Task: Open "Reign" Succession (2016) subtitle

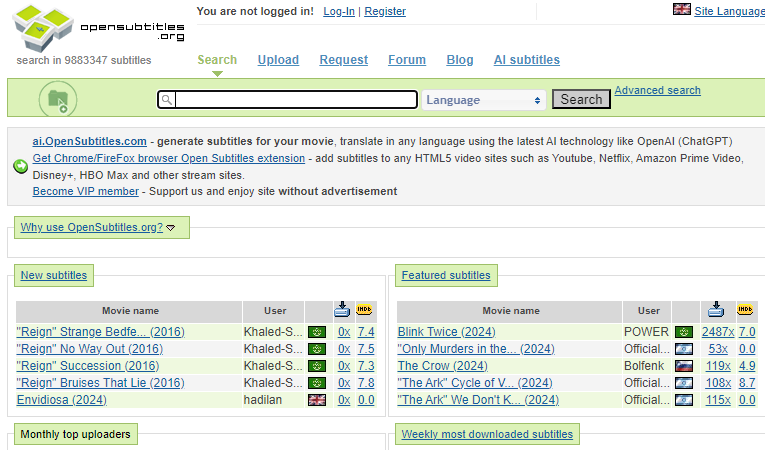Action: point(88,366)
